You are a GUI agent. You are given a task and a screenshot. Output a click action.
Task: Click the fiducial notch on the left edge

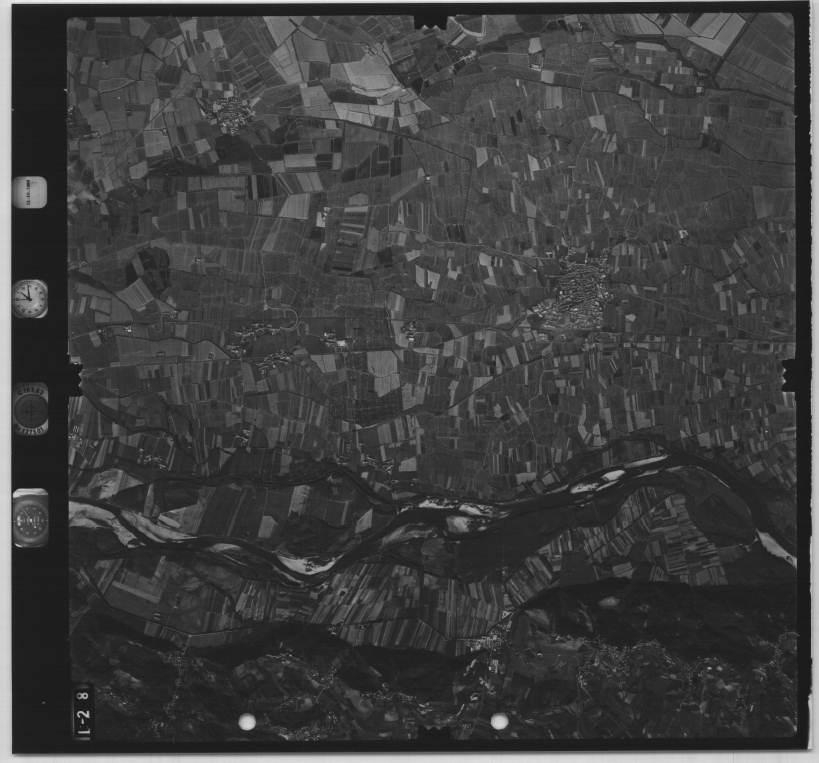click(x=73, y=378)
